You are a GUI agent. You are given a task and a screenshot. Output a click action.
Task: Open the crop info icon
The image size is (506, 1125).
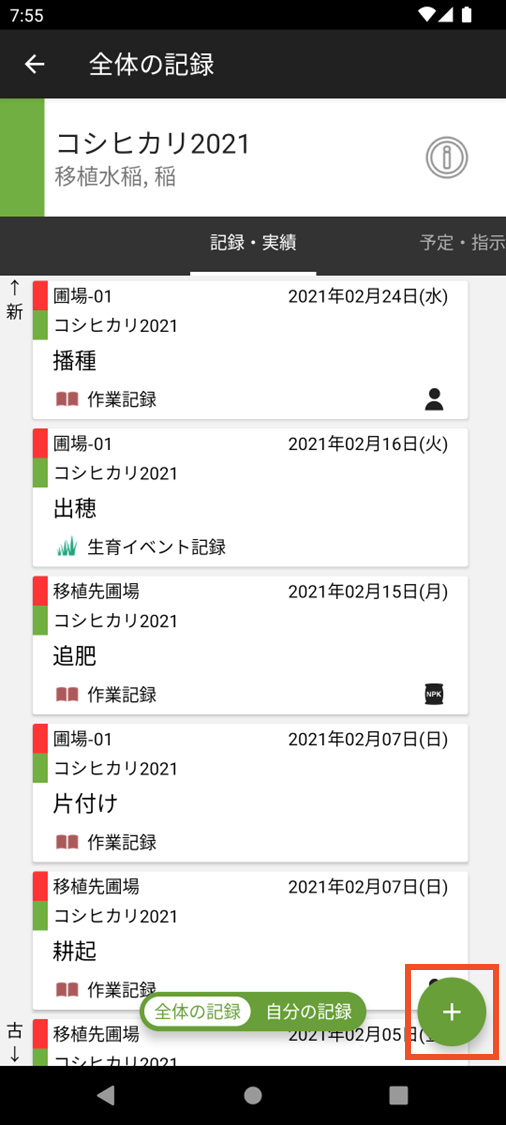pos(446,157)
